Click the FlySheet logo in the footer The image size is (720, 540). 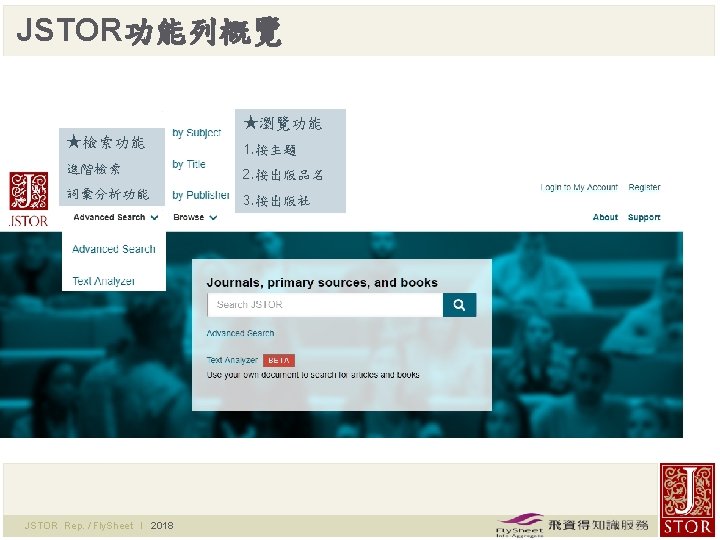520,525
